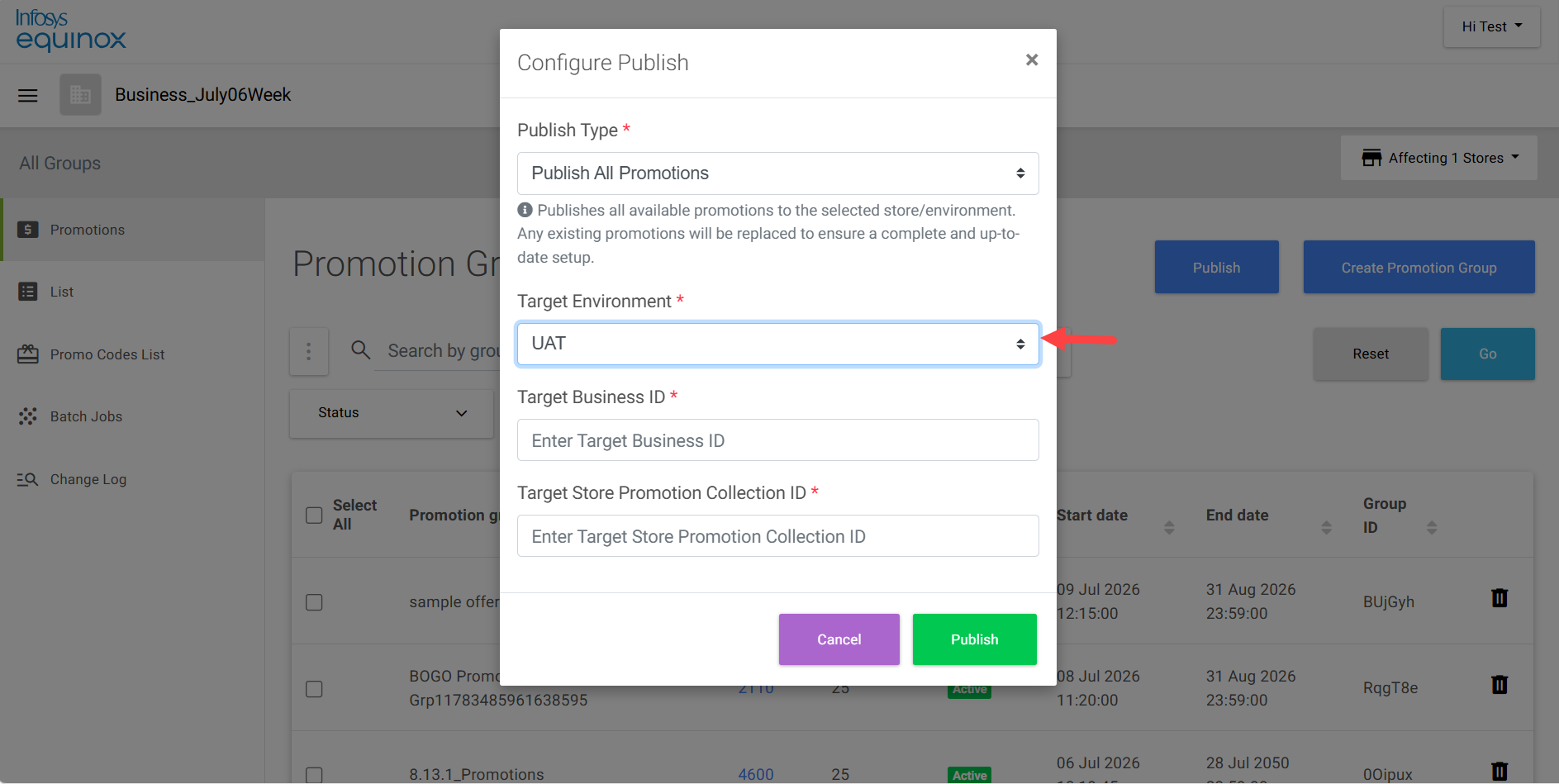
Task: Click the search magnifier icon
Action: [x=360, y=350]
